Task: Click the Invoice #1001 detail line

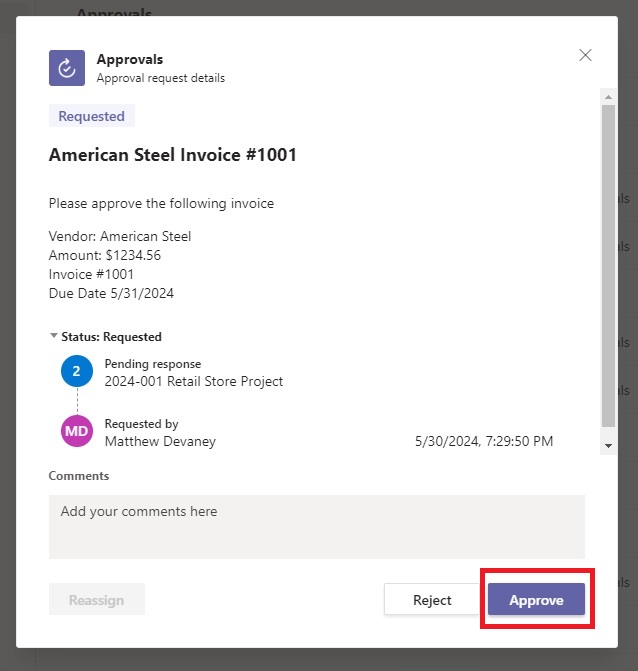Action: tap(91, 274)
